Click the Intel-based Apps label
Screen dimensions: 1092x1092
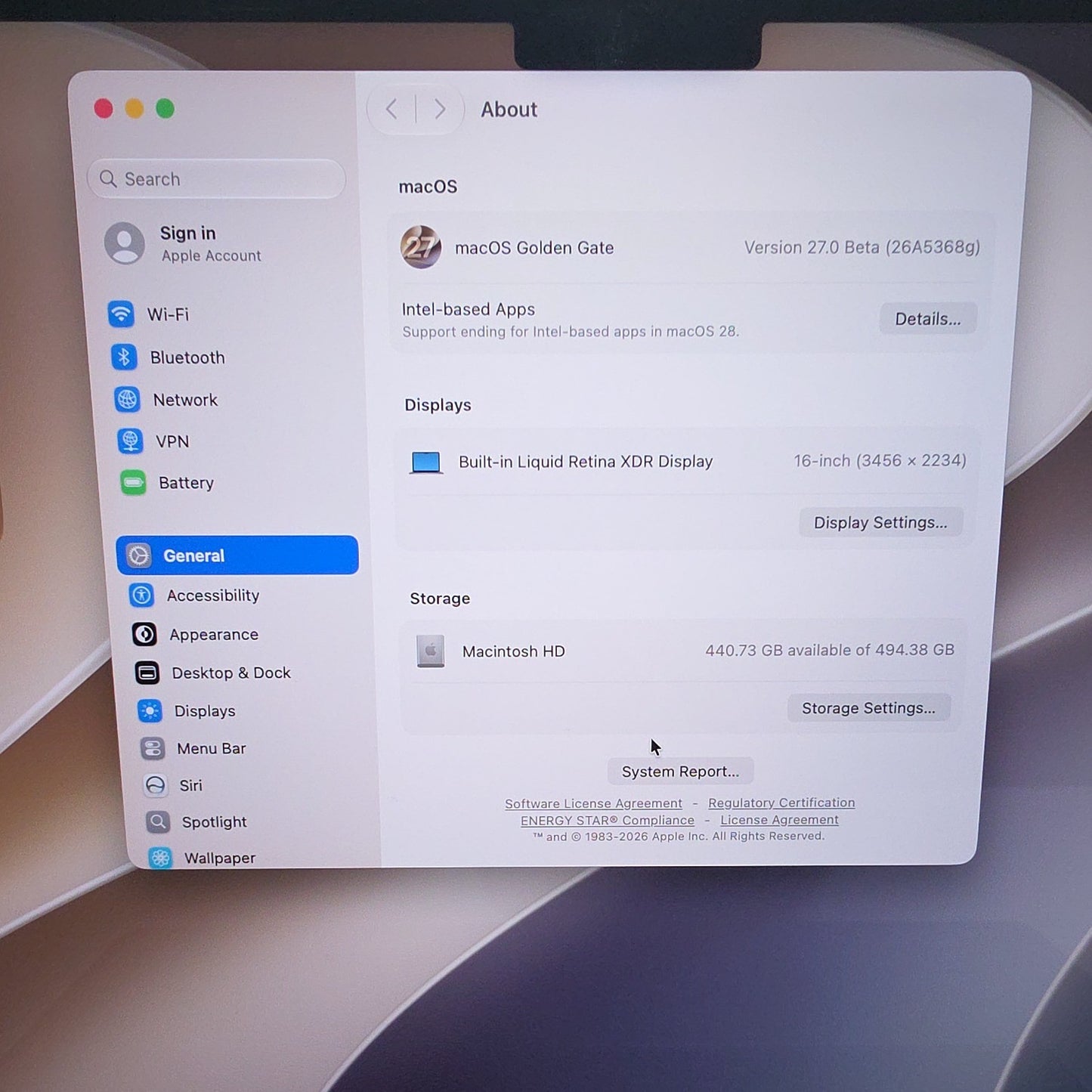click(x=469, y=309)
